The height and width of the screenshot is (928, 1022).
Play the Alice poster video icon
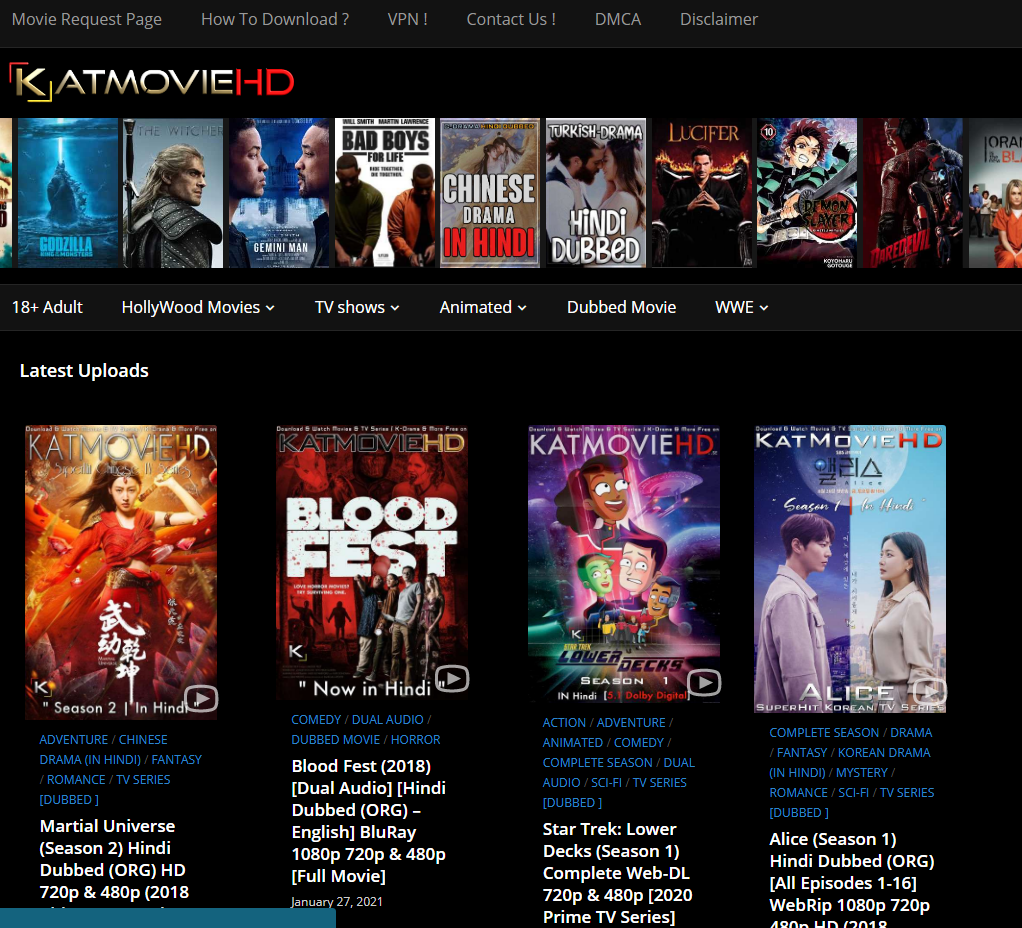929,691
